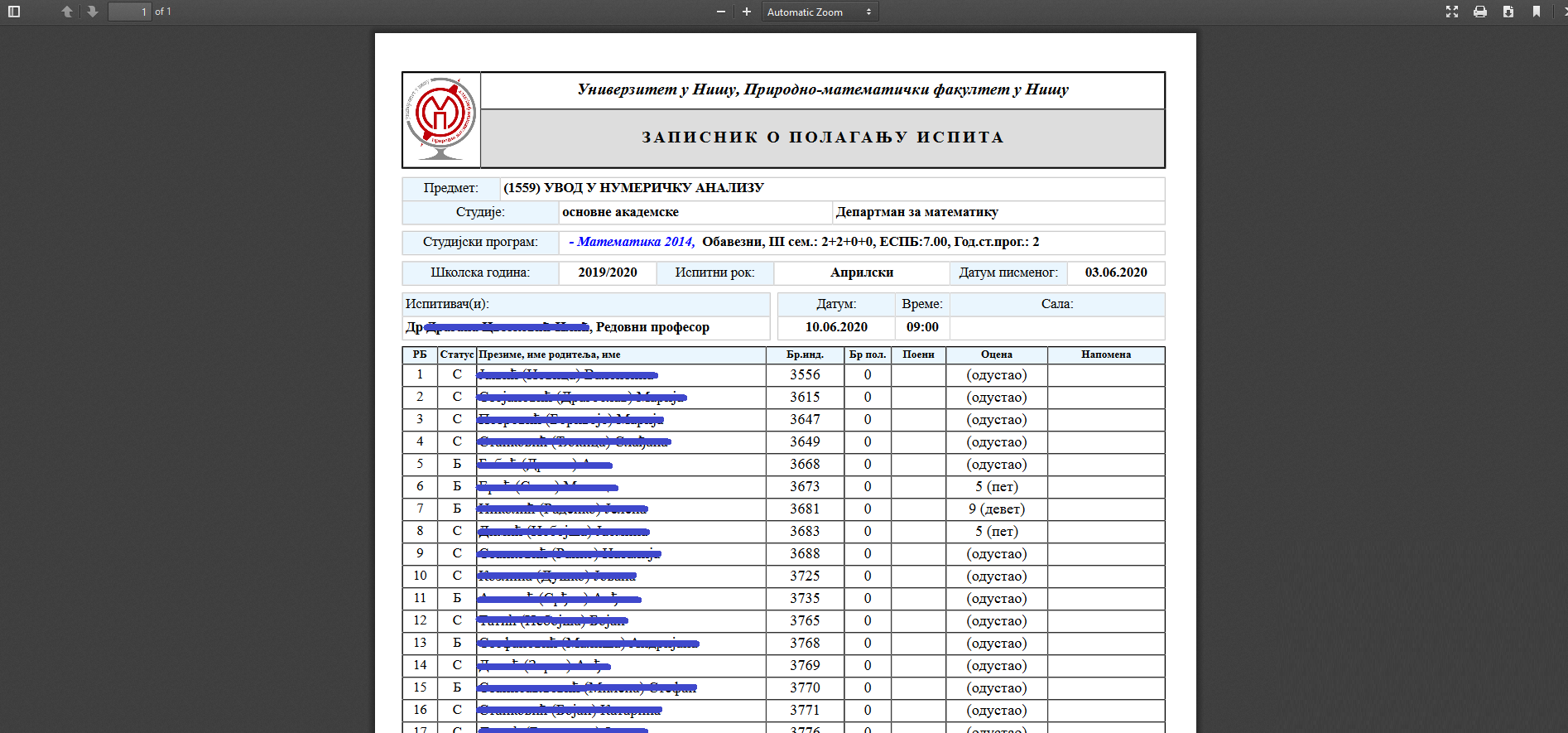Click the blue Математика 2014 text
Viewport: 1568px width, 733px height.
[635, 242]
